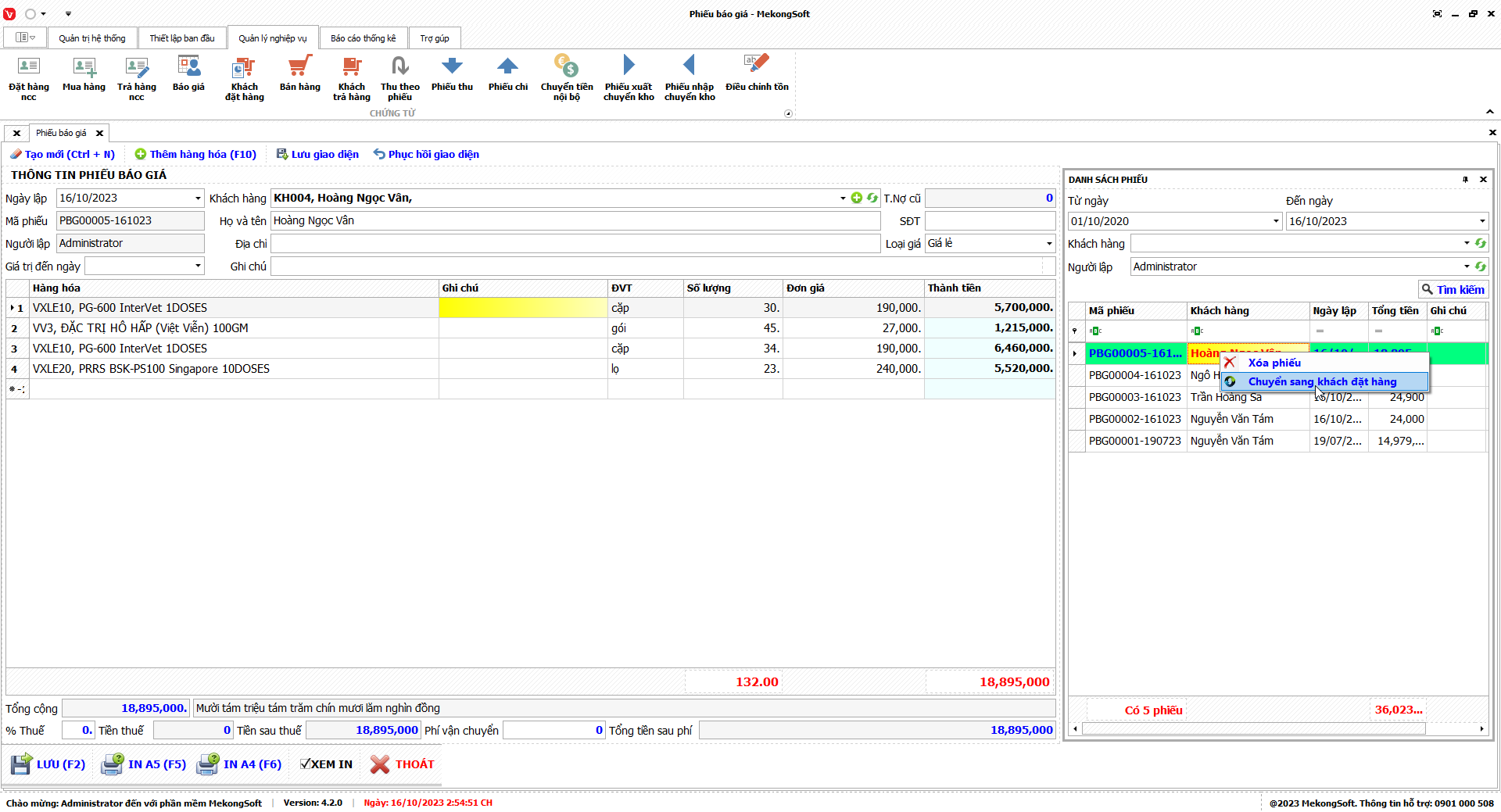Switch to the Báo cáo thống kê tab
1501x812 pixels.
363,38
